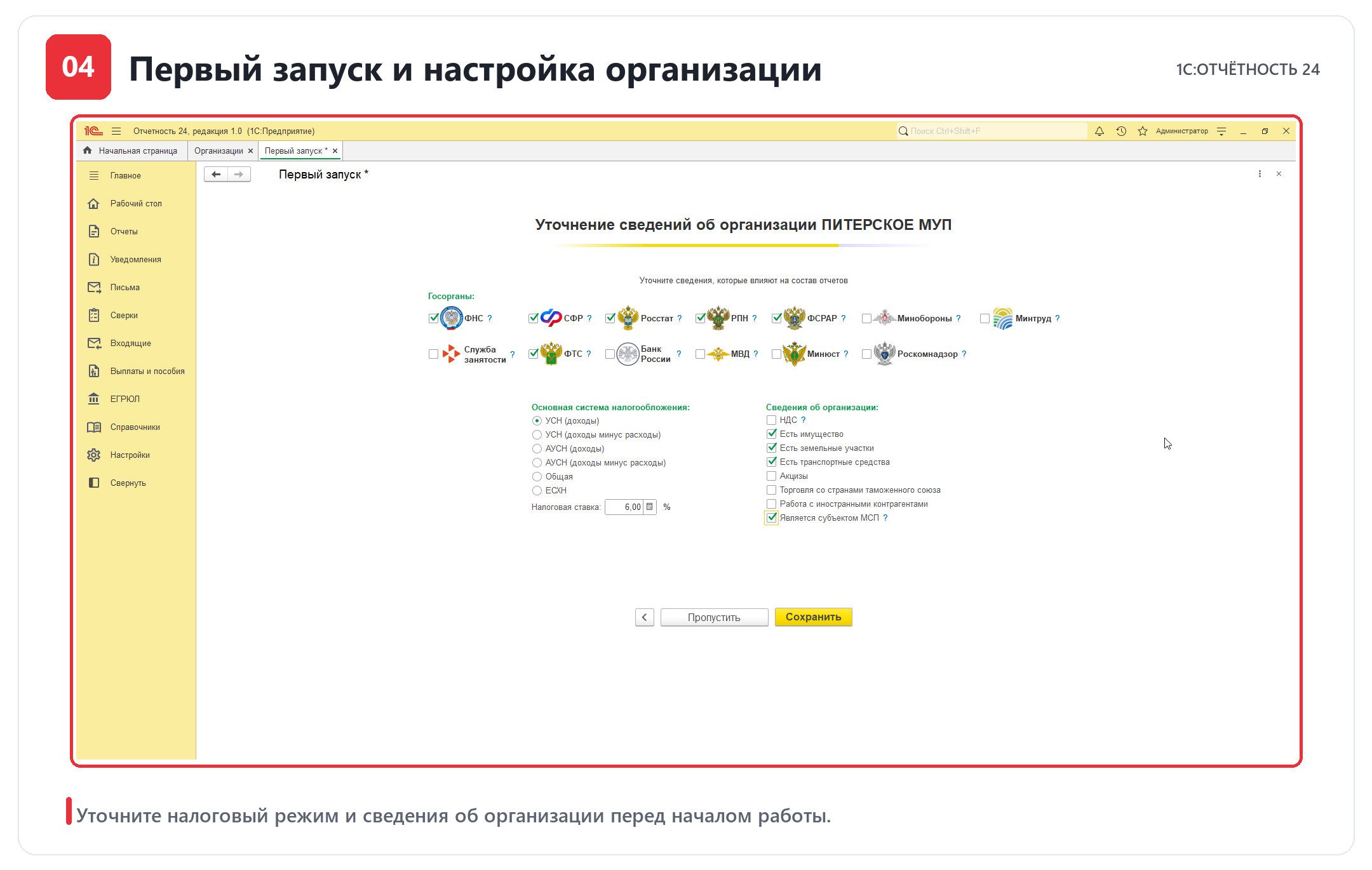Open history clock icon

[x=1121, y=131]
